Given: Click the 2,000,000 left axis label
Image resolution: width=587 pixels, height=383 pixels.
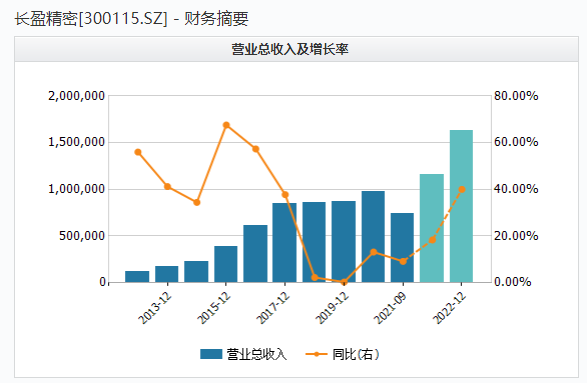Looking at the screenshot, I should (x=76, y=96).
